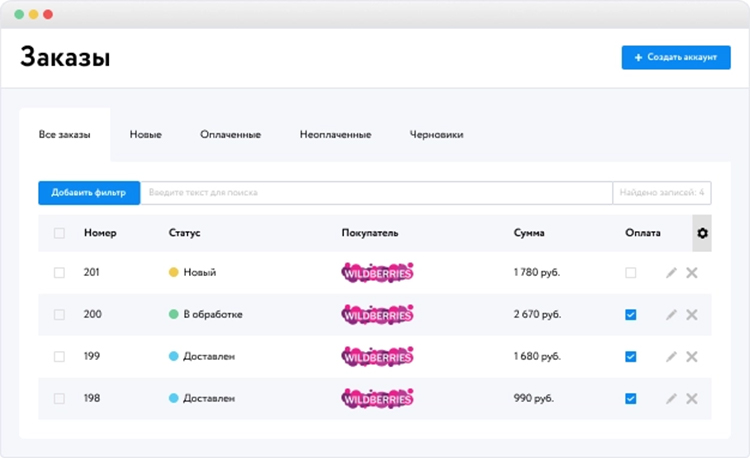Viewport: 750px width, 458px height.
Task: Edit order 198 via the pencil icon
Action: [x=671, y=398]
